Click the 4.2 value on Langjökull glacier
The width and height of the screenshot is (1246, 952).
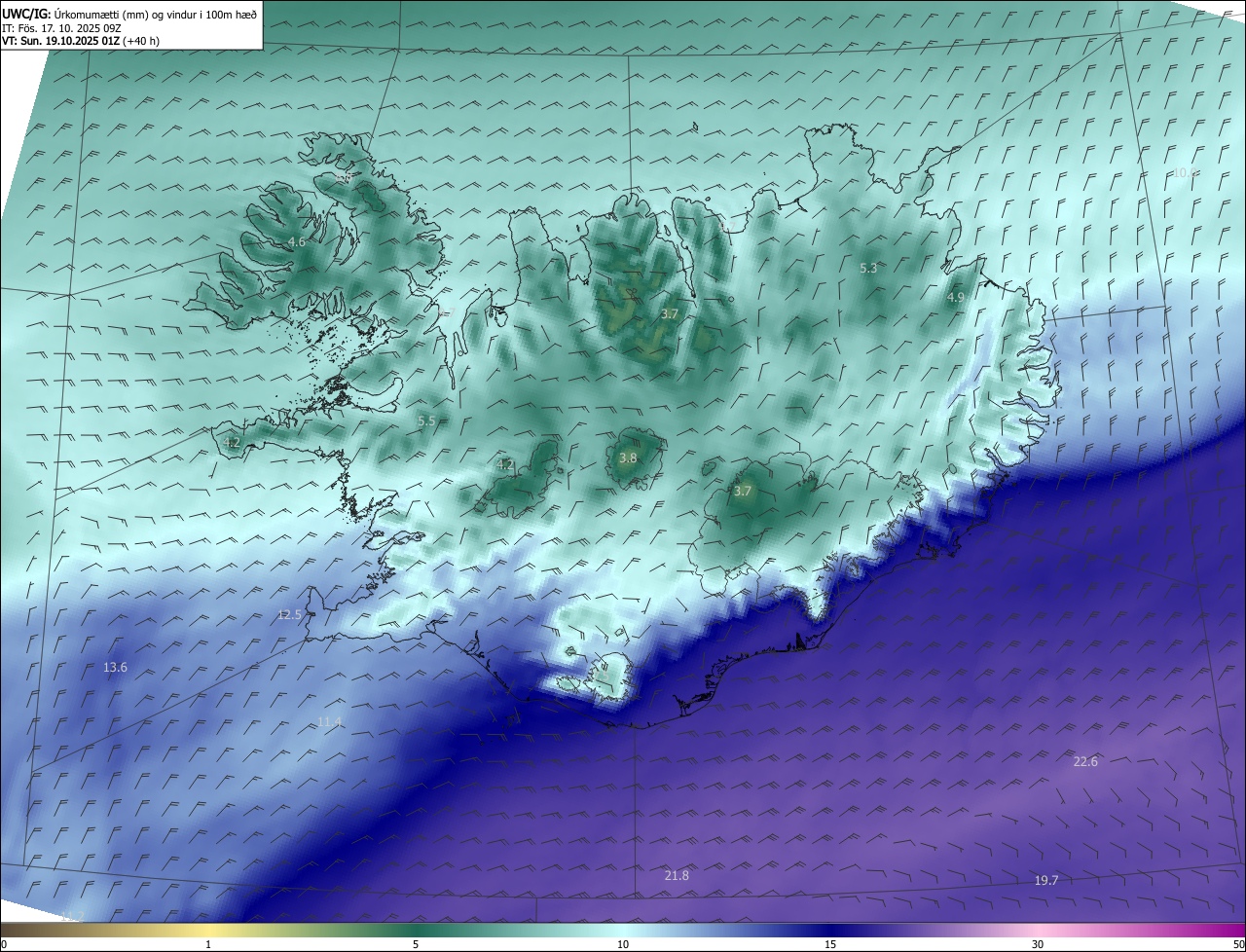click(x=505, y=464)
